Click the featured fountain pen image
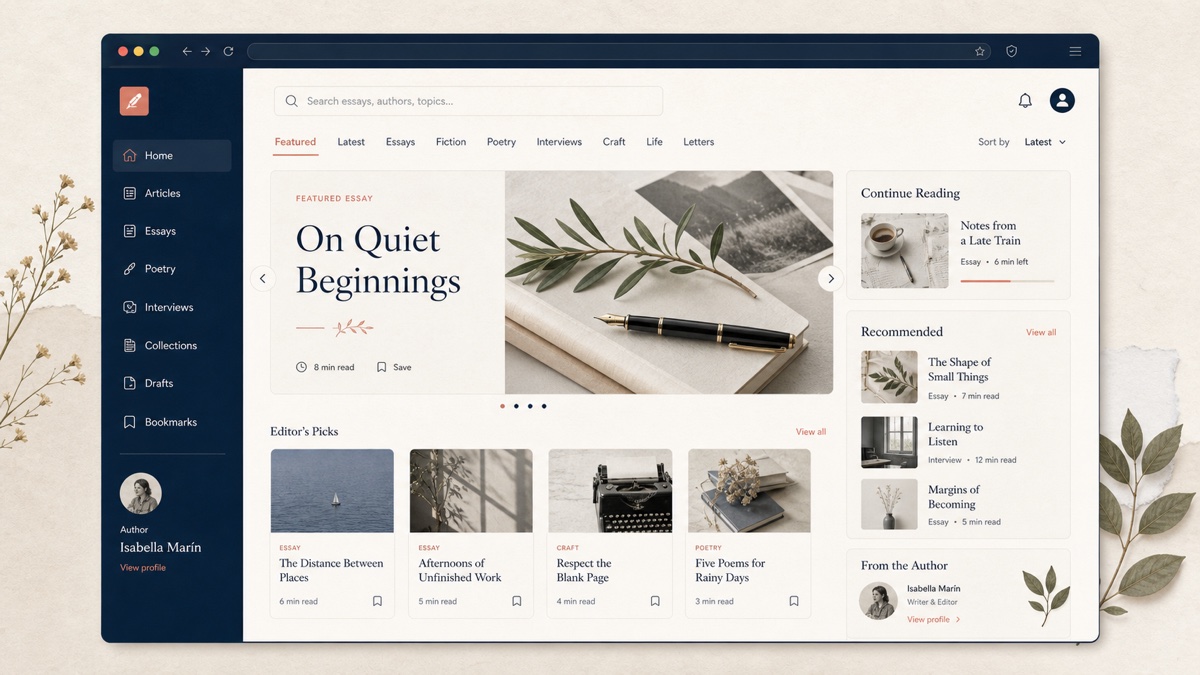Screen dimensions: 1200x675 tap(669, 282)
